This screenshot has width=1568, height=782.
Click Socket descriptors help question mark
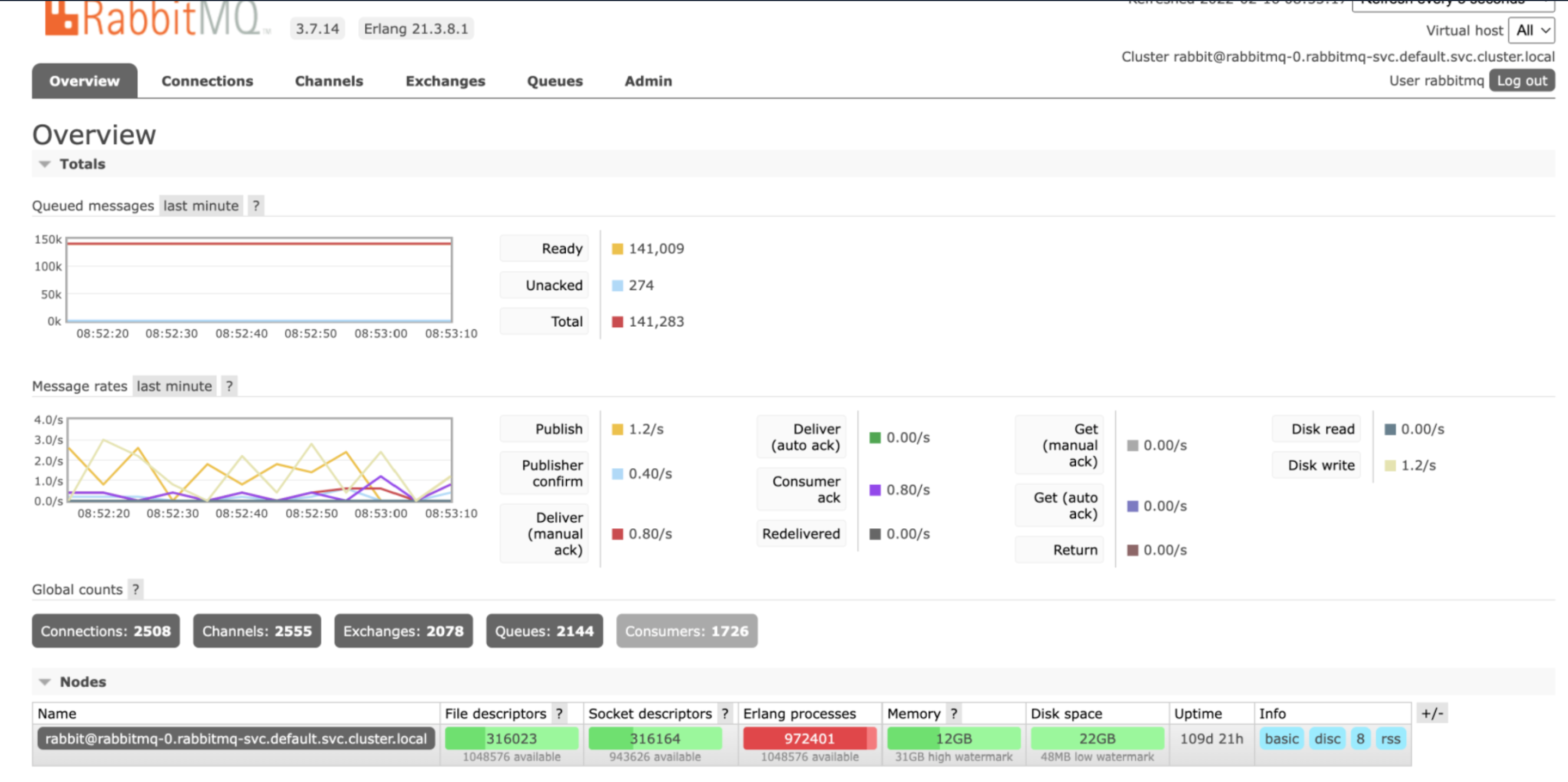pyautogui.click(x=724, y=714)
